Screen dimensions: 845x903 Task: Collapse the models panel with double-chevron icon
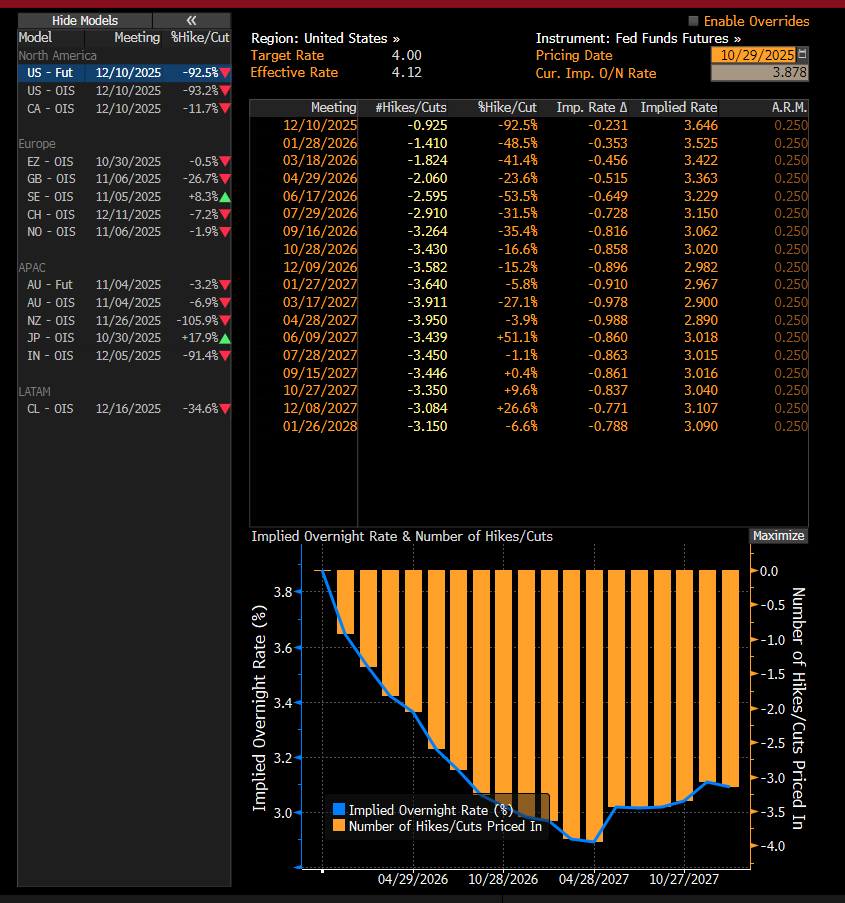pos(191,21)
